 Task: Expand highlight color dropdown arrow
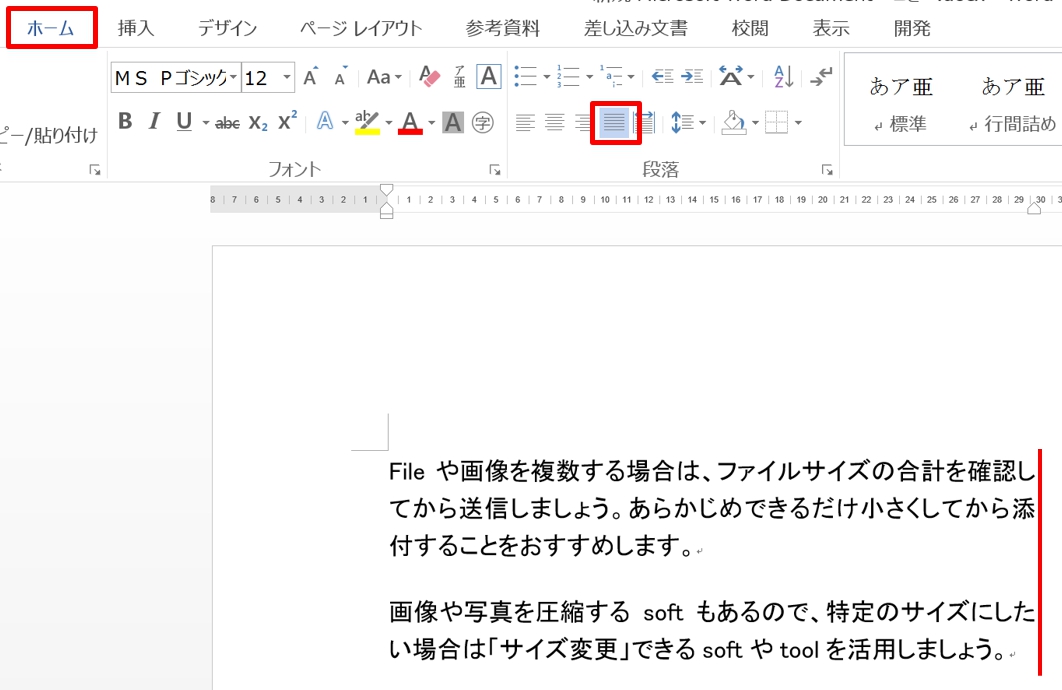point(389,123)
